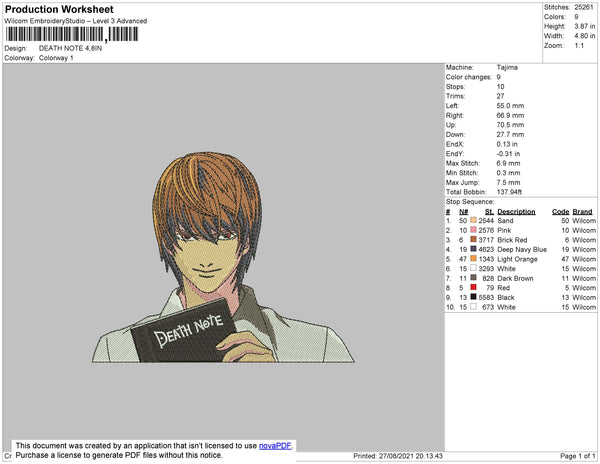Click the embroidery design preview image
The width and height of the screenshot is (600, 464).
(x=223, y=257)
